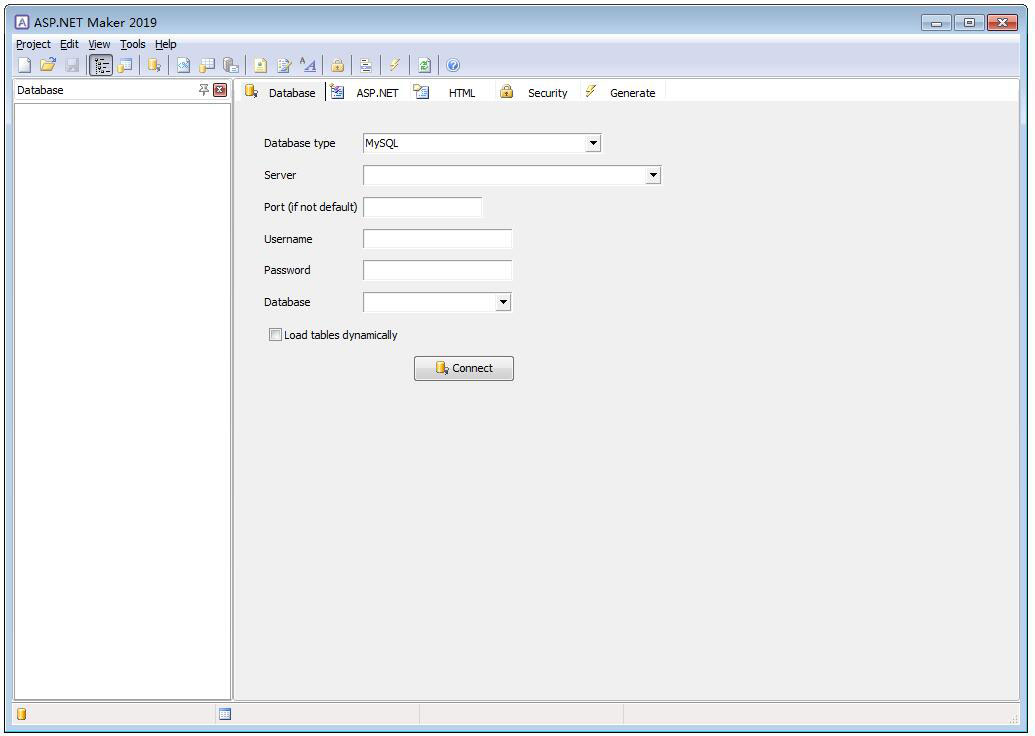Click the yellow padlock security toolbar icon

point(337,65)
